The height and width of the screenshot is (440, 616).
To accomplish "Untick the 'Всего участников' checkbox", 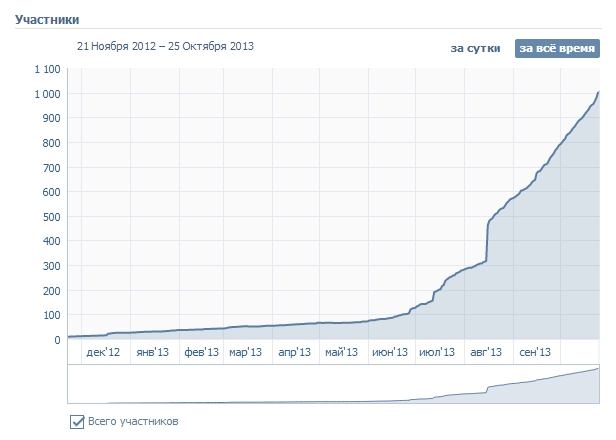I will (x=77, y=421).
